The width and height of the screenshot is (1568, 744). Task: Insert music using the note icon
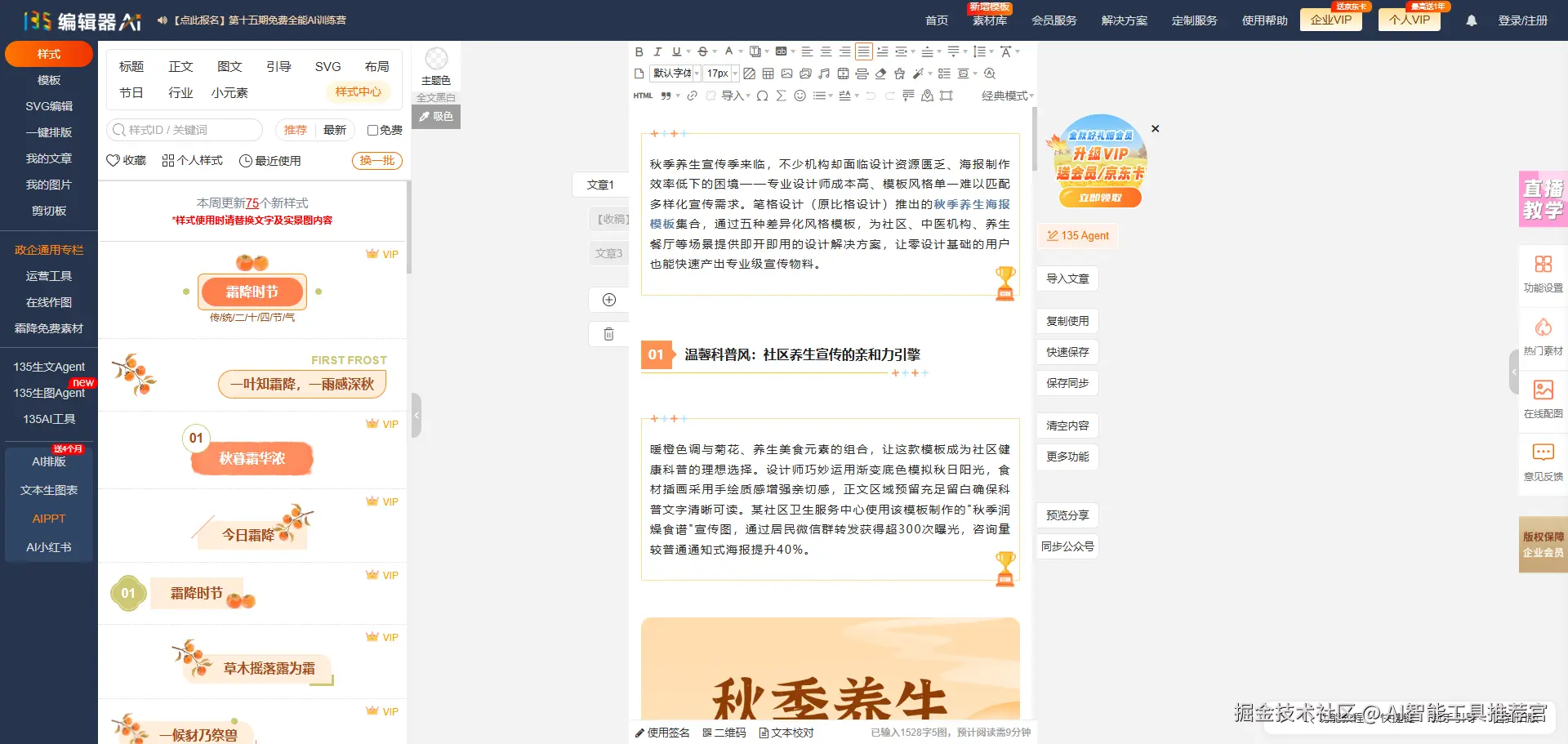point(824,74)
